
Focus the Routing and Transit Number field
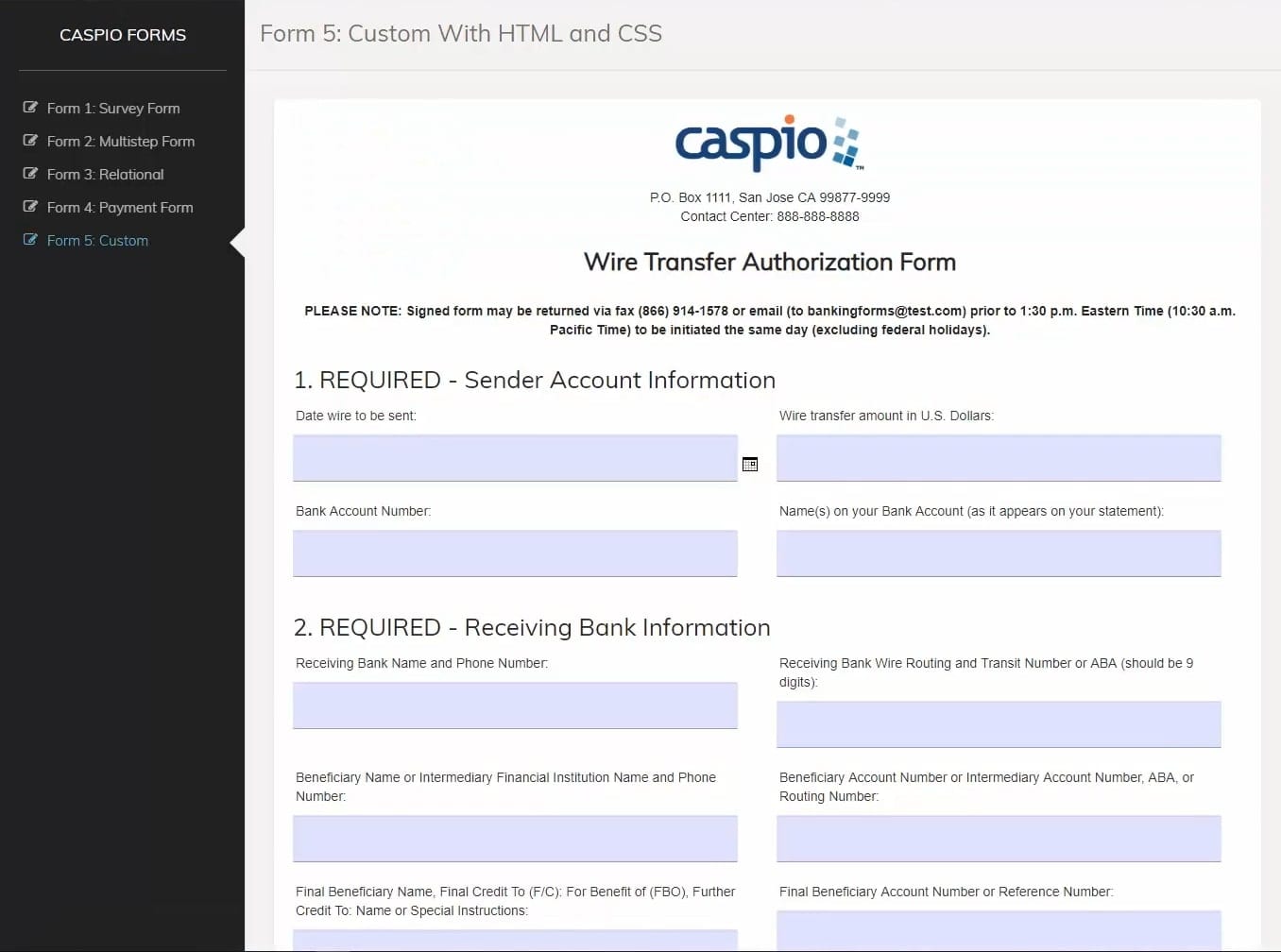pos(999,724)
